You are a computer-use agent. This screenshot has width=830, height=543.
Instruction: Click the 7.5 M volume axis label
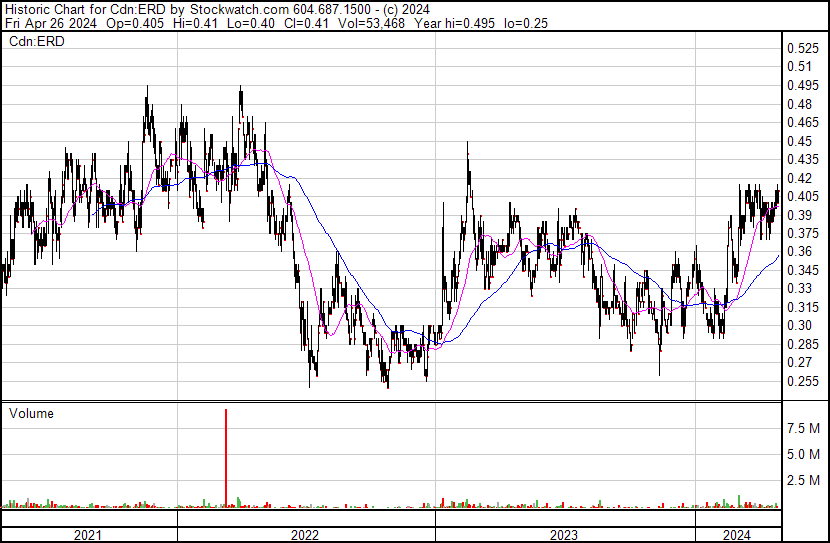tap(804, 428)
